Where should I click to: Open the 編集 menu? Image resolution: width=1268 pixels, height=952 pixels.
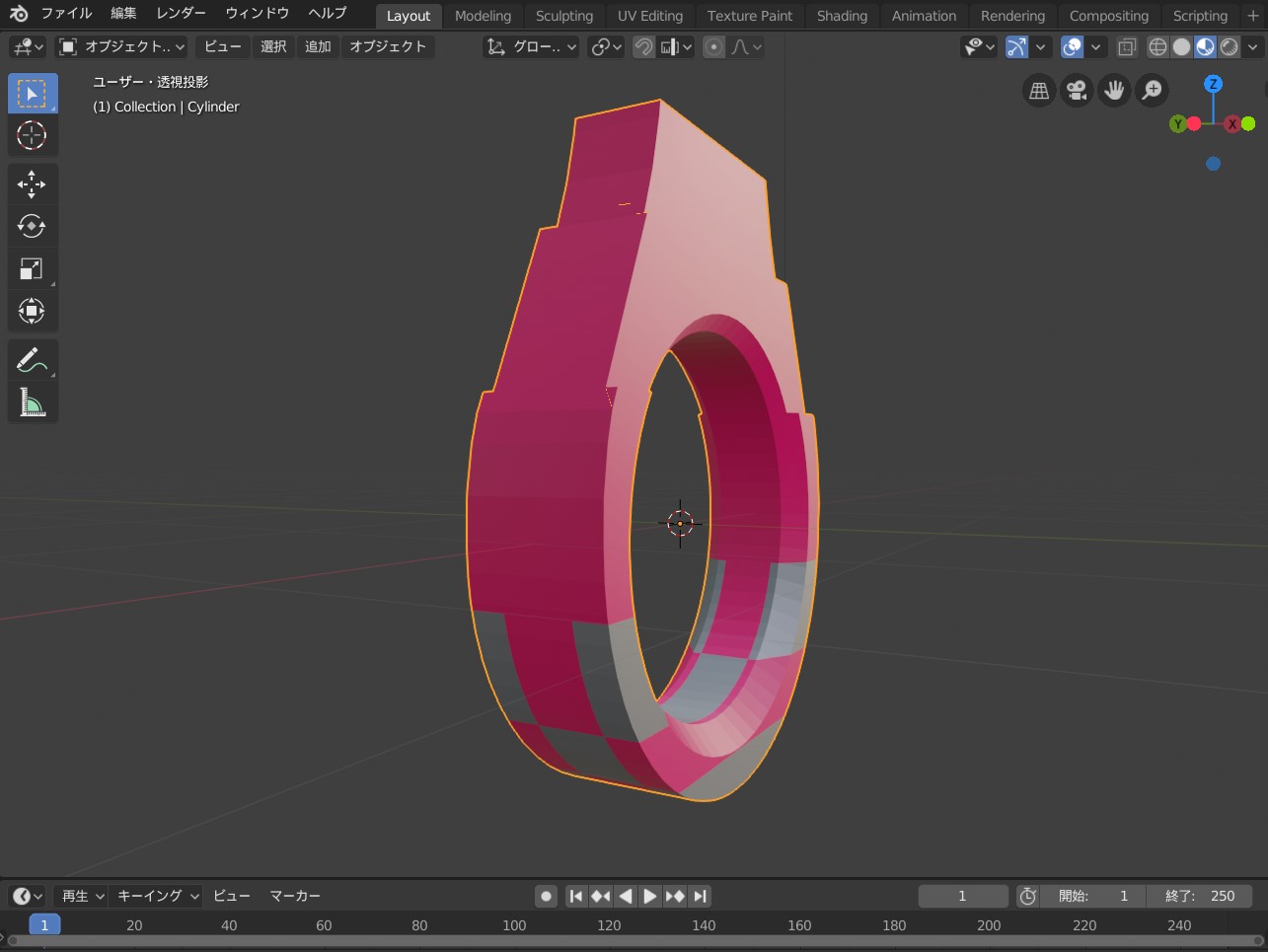tap(123, 14)
